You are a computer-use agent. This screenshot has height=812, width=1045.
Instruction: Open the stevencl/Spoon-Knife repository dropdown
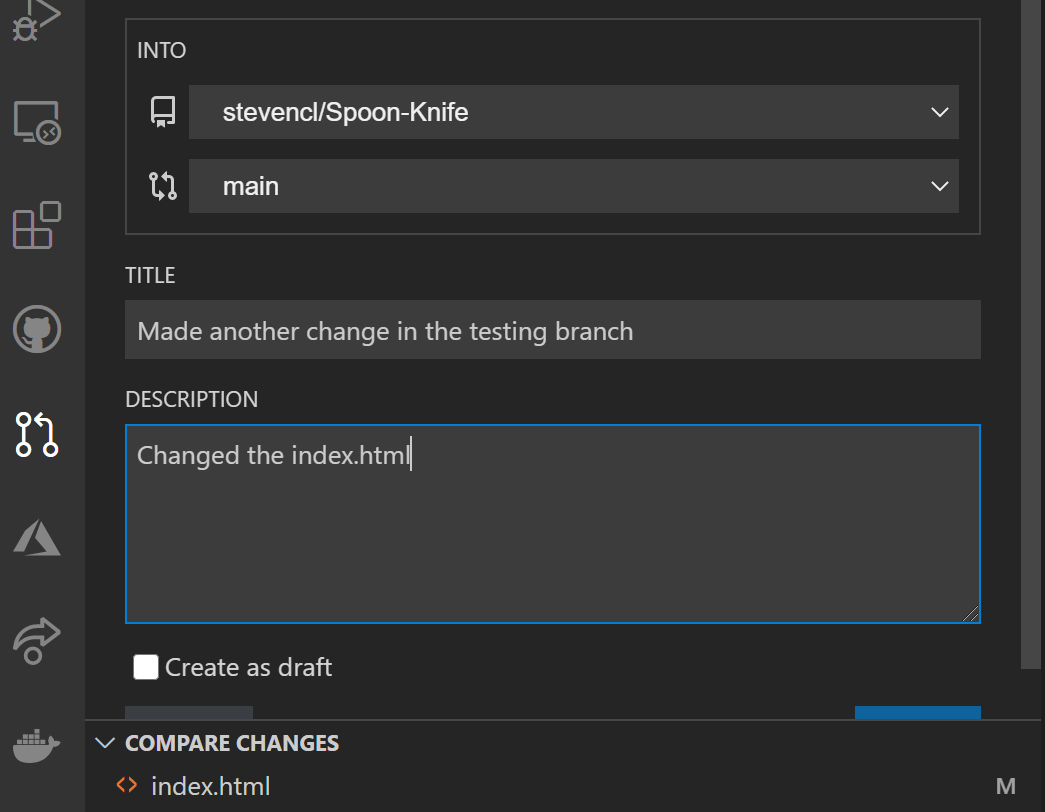click(x=574, y=112)
